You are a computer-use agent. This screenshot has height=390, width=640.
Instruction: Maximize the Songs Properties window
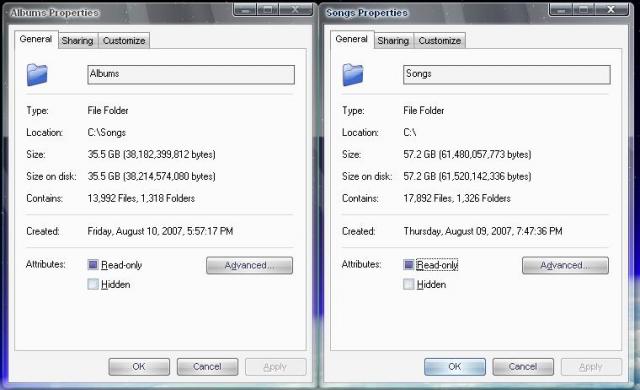click(x=584, y=9)
